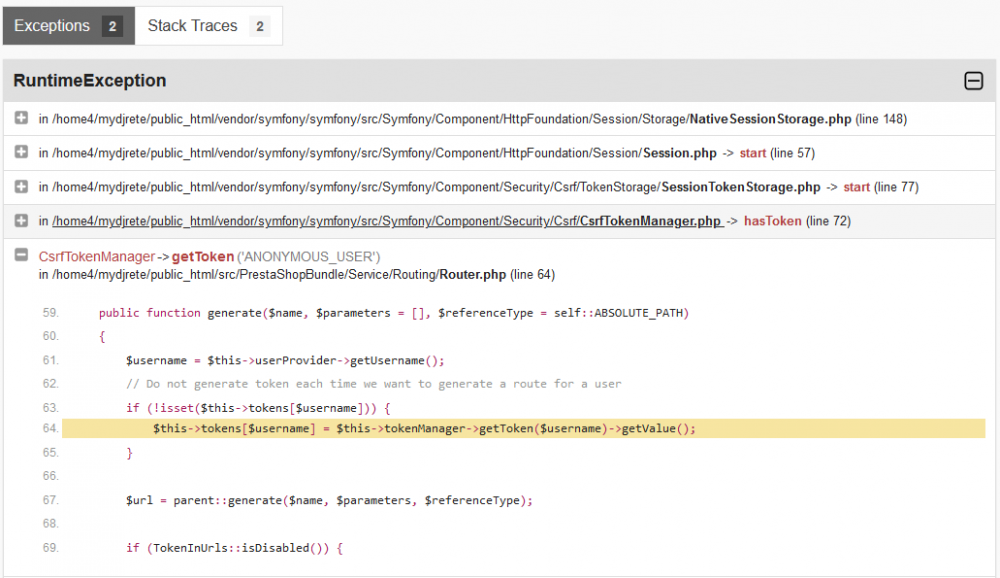Expand the Session.php start trace row
Viewport: 1000px width, 578px height.
click(22, 152)
